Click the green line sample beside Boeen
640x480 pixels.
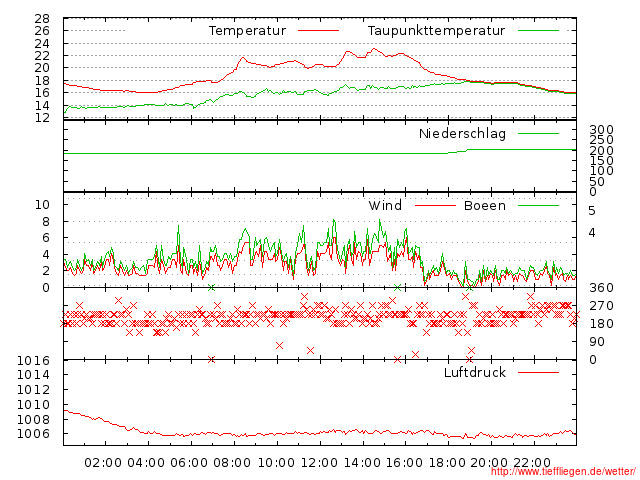538,205
